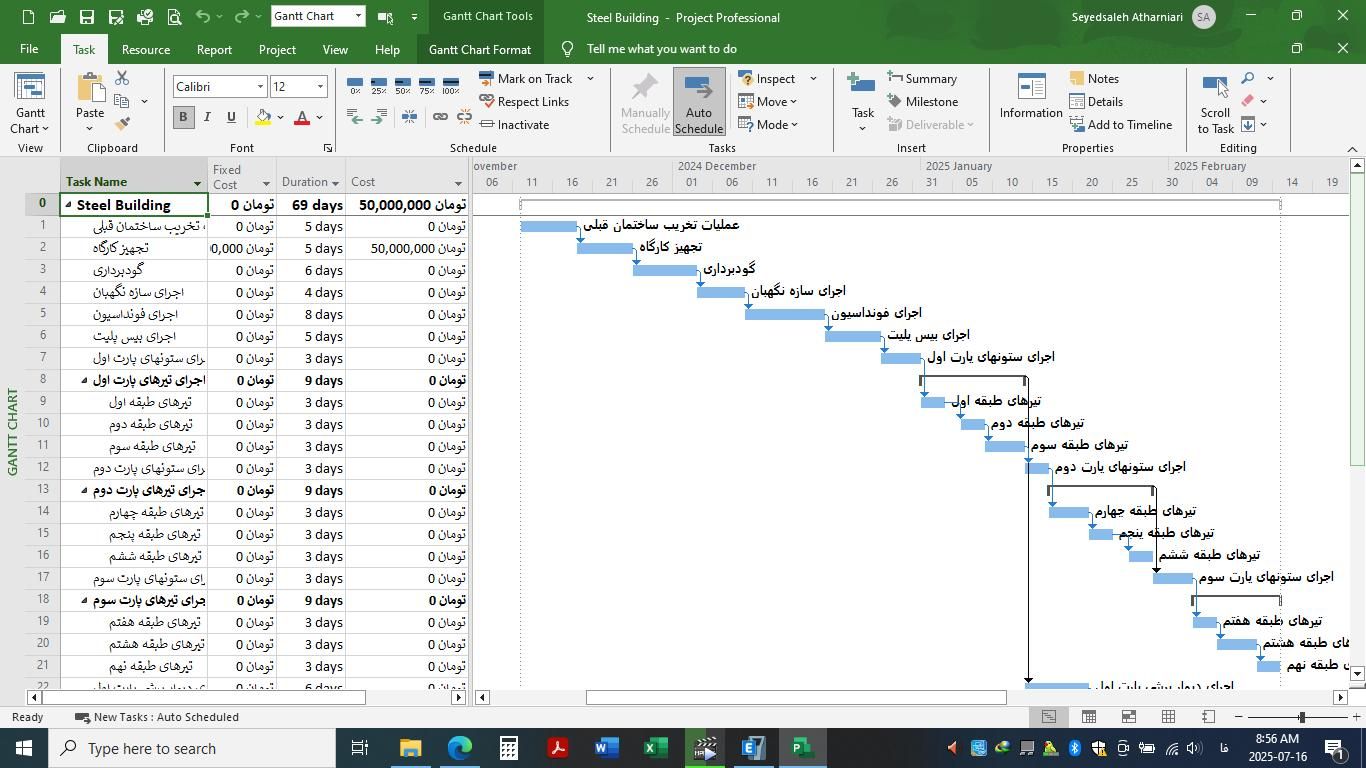Click the Fill Down icon

coord(1248,124)
